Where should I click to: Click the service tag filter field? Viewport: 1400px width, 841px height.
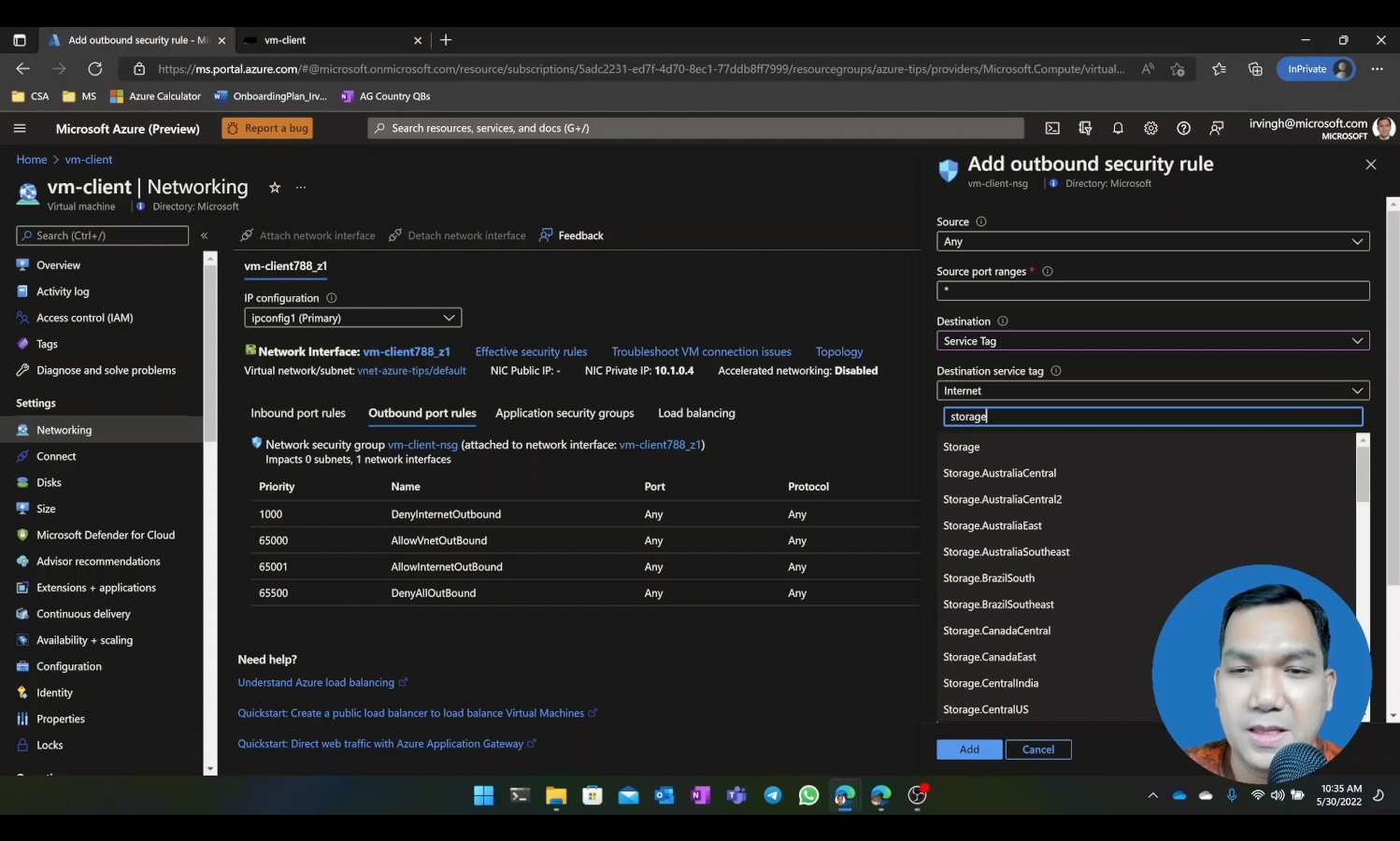1152,417
